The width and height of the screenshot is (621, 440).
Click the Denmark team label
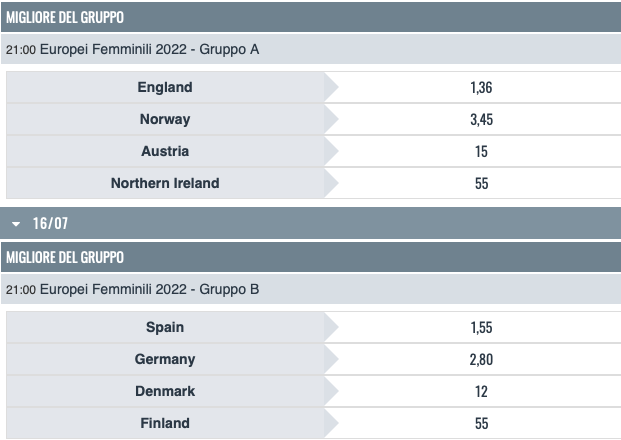tap(165, 391)
